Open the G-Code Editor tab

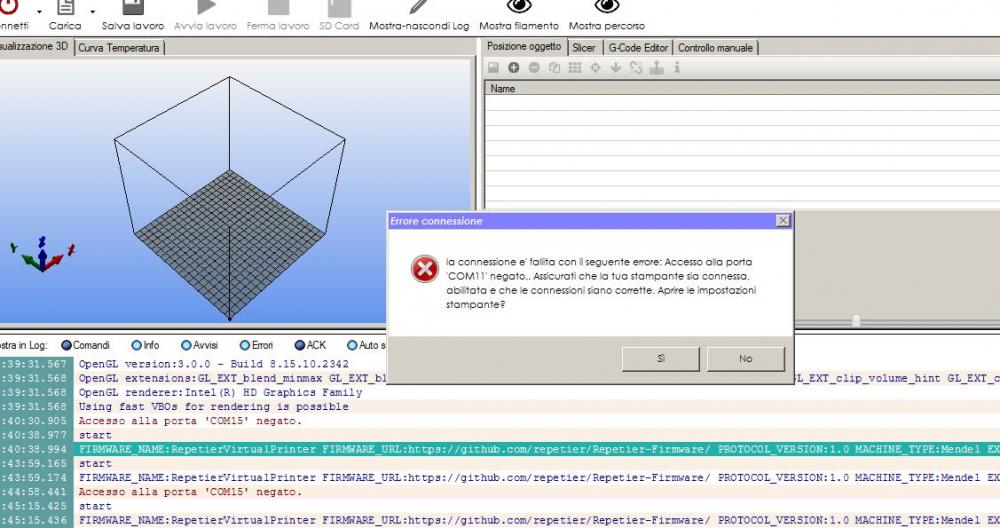(x=637, y=47)
